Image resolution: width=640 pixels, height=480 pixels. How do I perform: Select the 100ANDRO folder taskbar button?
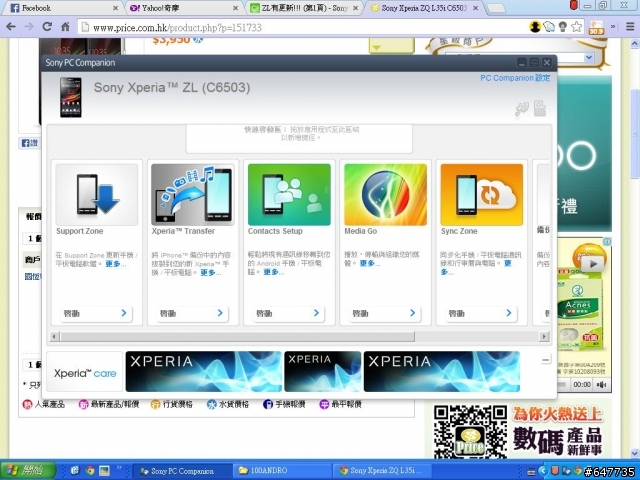(282, 471)
